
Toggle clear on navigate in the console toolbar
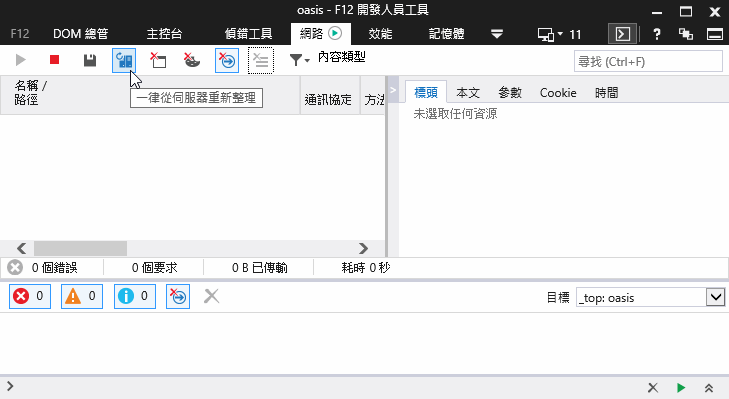tap(178, 296)
